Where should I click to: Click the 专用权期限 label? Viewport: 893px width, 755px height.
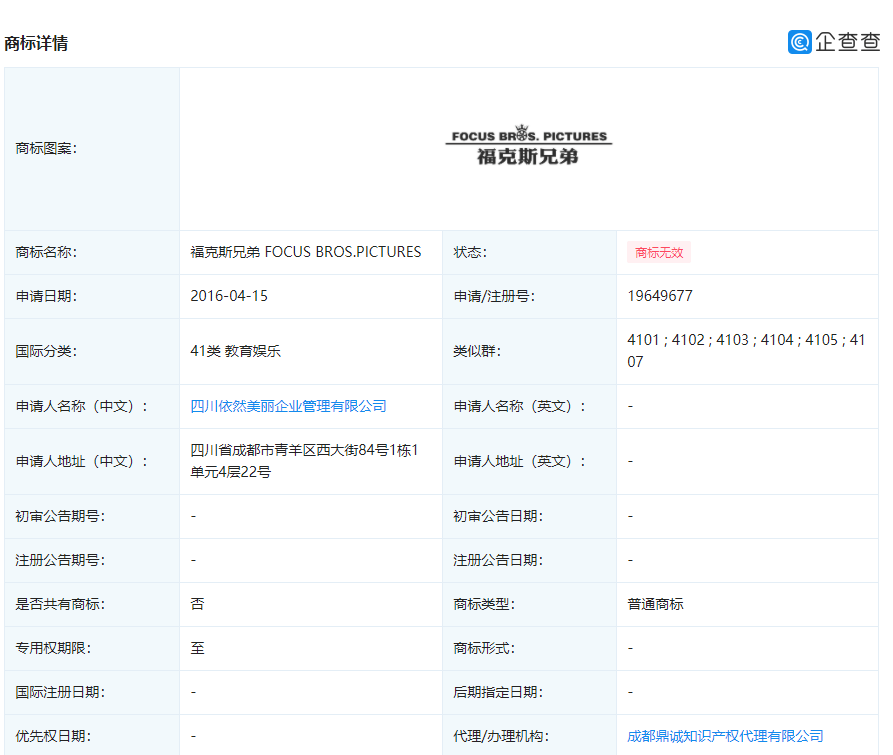pyautogui.click(x=53, y=648)
